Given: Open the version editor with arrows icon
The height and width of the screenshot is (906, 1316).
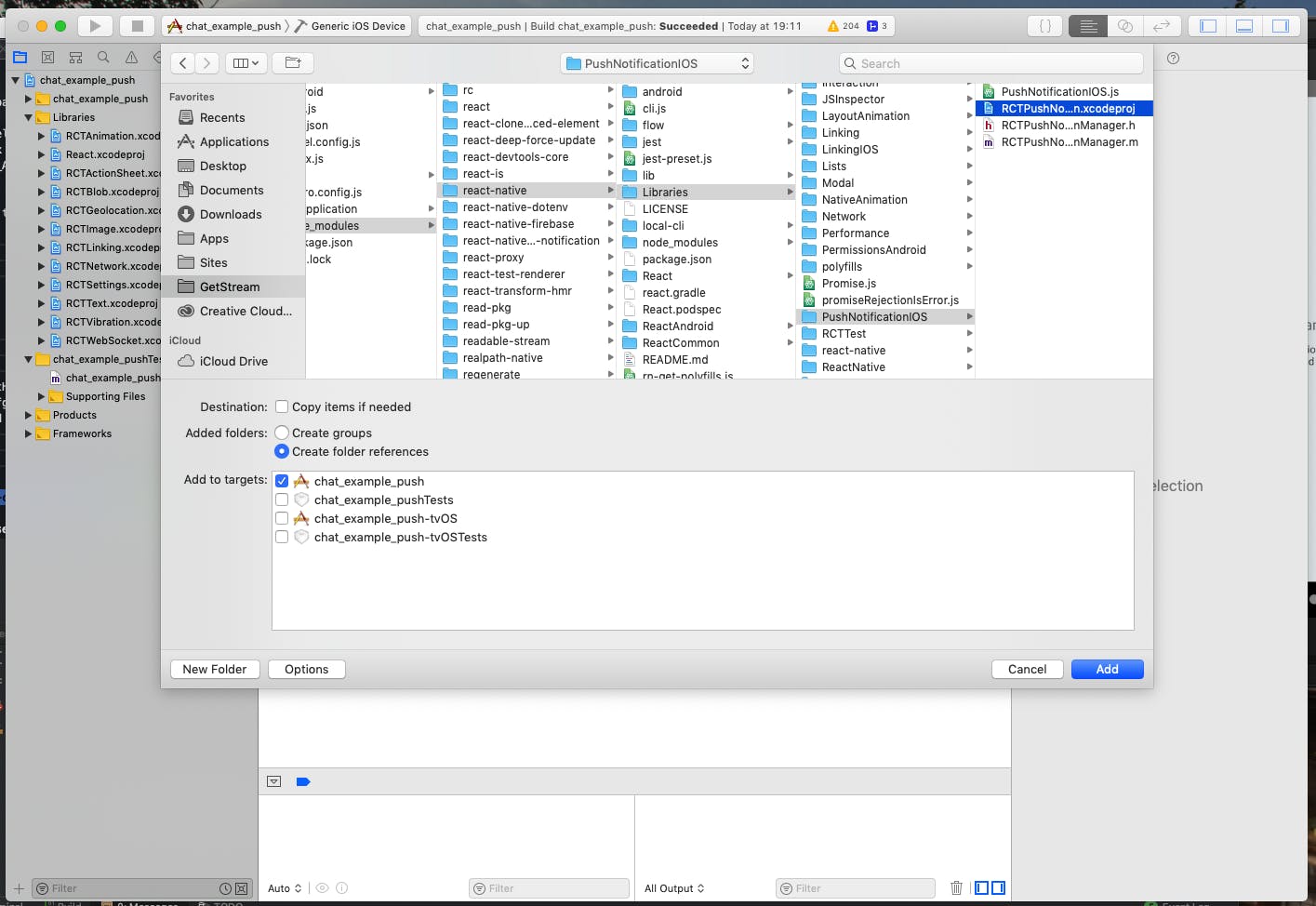Looking at the screenshot, I should pyautogui.click(x=1161, y=26).
